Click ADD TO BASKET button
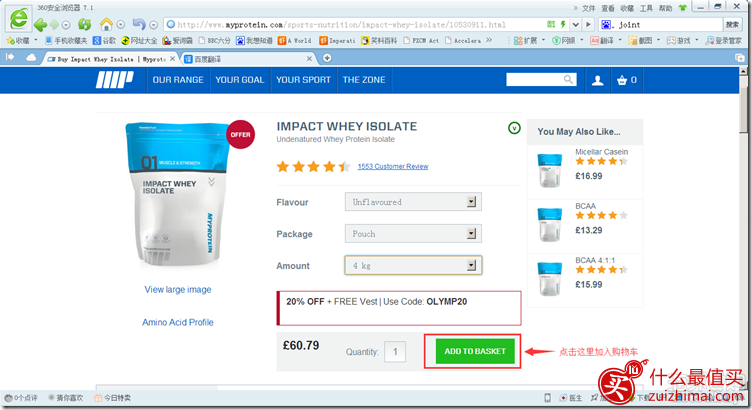Screen dimensions: 752x410 coord(475,351)
